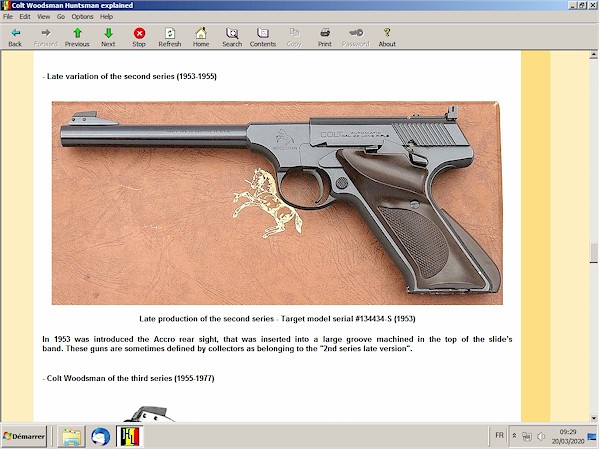Refresh the current page
The width and height of the screenshot is (600, 450).
[170, 37]
